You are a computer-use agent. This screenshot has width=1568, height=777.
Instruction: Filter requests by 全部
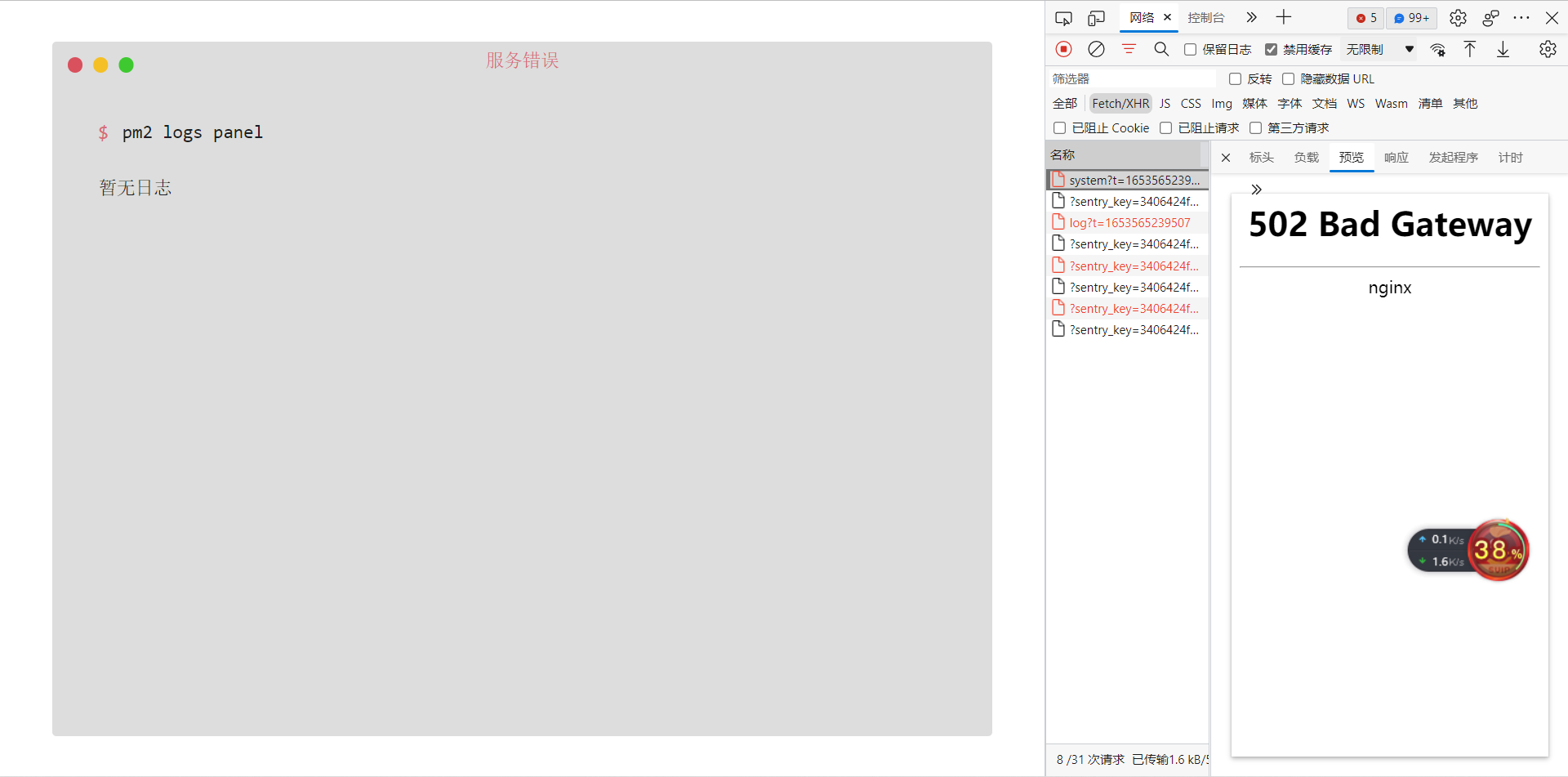click(1065, 104)
